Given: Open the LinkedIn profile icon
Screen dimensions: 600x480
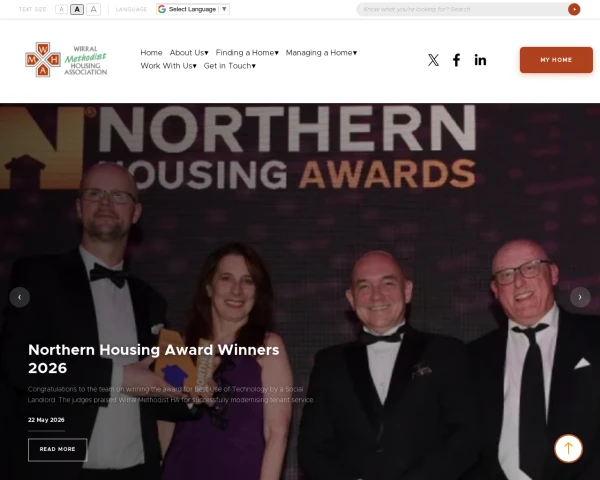Looking at the screenshot, I should (x=480, y=60).
